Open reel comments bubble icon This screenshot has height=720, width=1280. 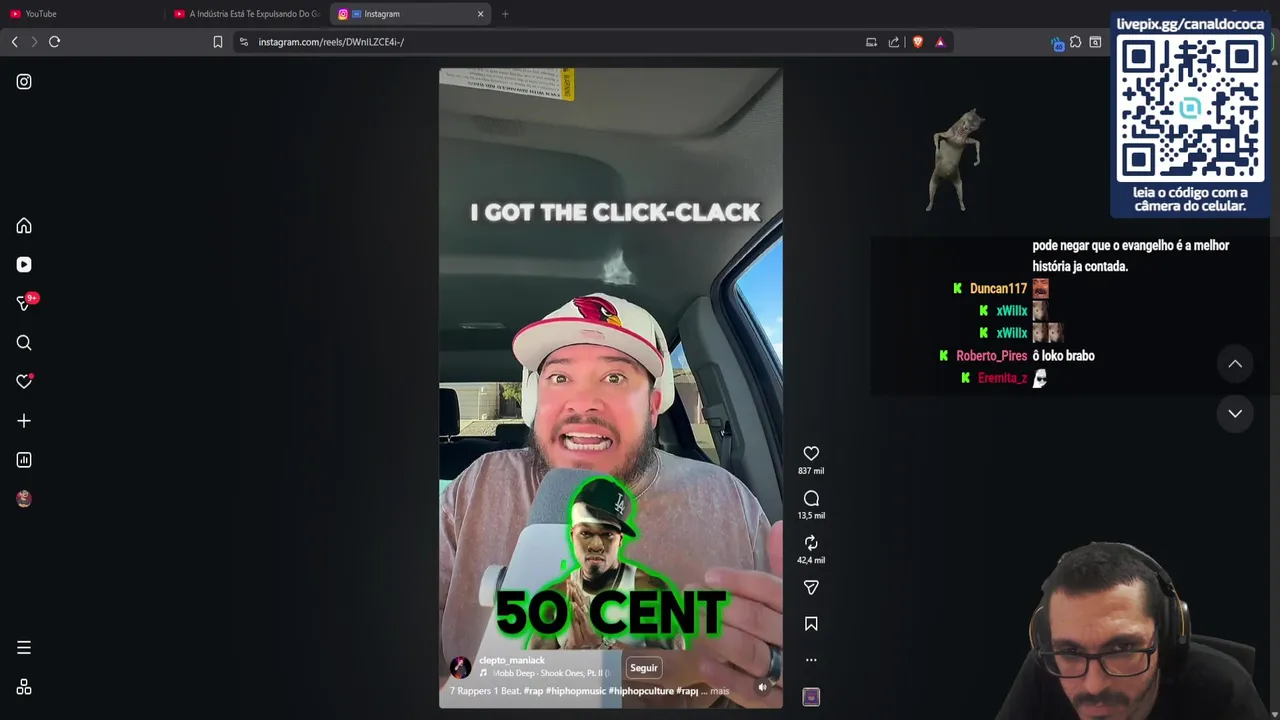811,498
